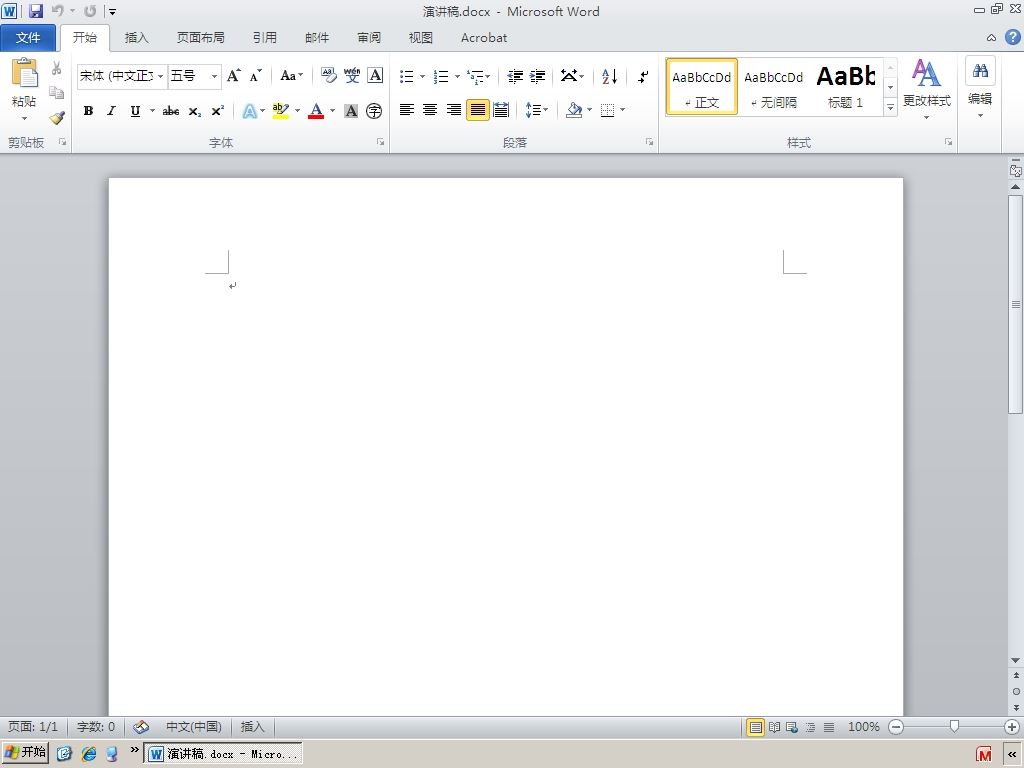Viewport: 1024px width, 768px height.
Task: Switch to the 审阅 tab
Action: [x=369, y=38]
